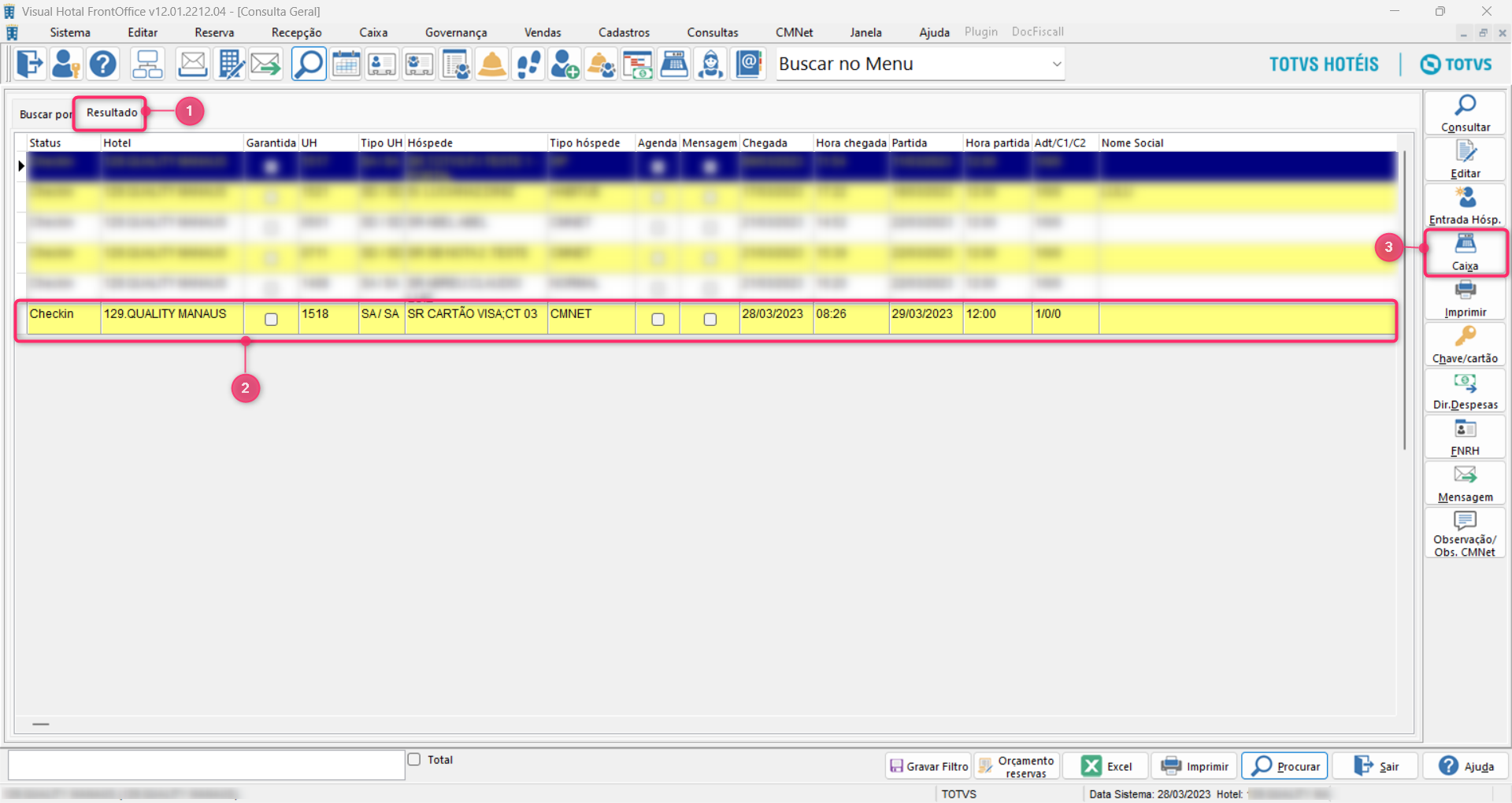The width and height of the screenshot is (1512, 803).
Task: Click the orange reception bell icon
Action: (x=492, y=64)
